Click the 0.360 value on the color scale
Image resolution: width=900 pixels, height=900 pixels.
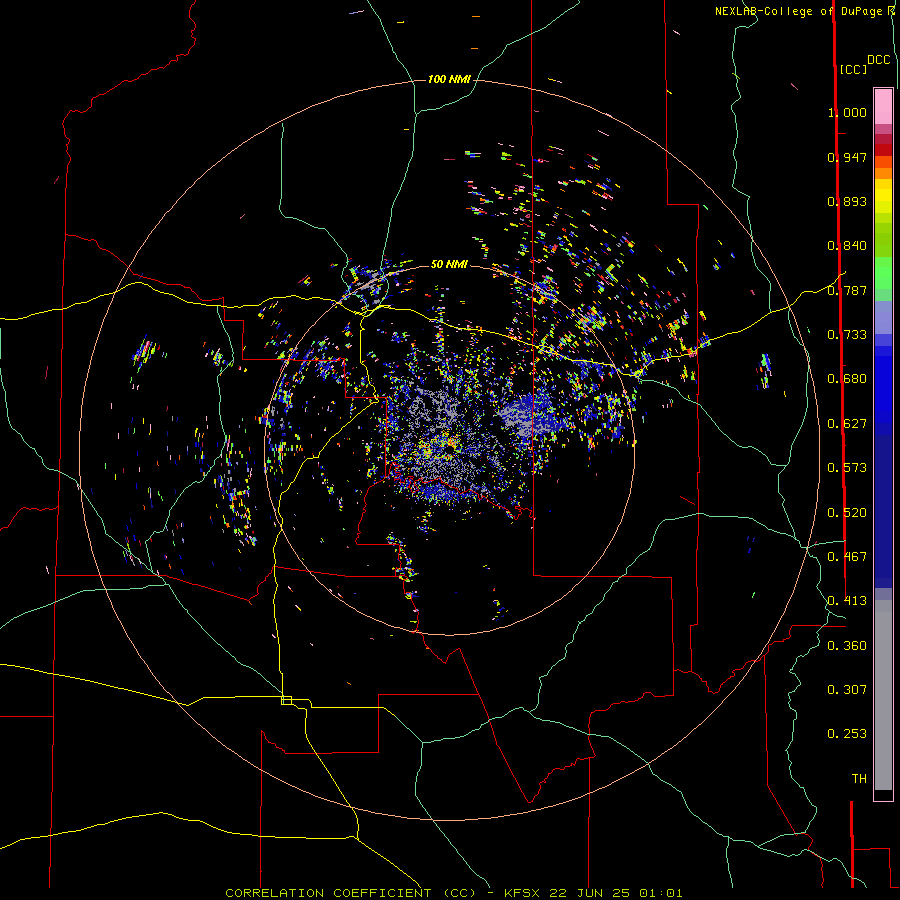(x=847, y=646)
